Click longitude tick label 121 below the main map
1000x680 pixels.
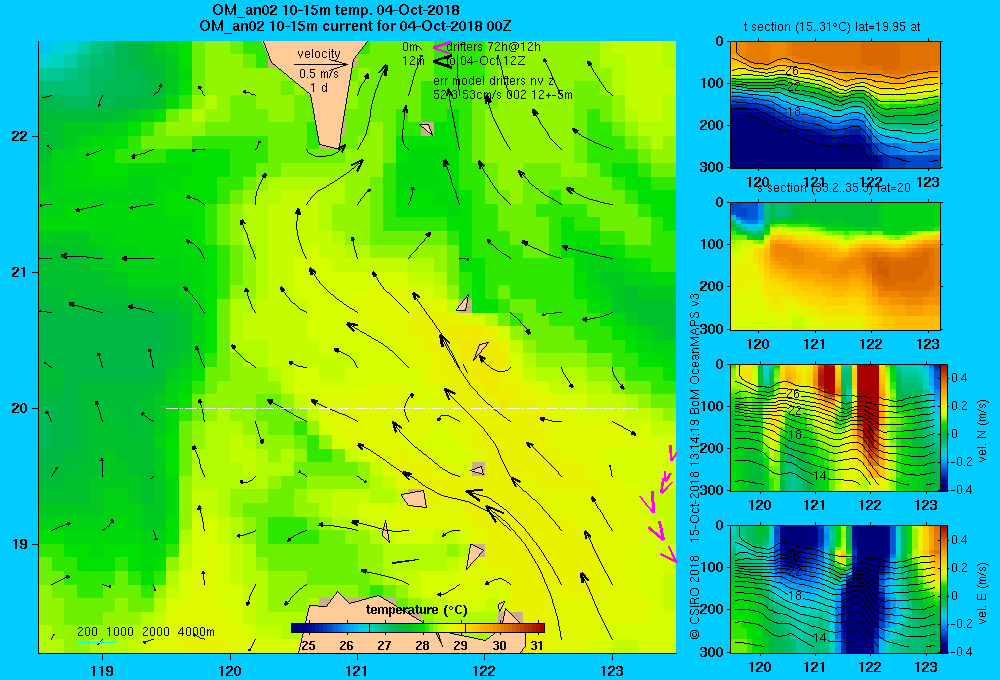point(357,670)
